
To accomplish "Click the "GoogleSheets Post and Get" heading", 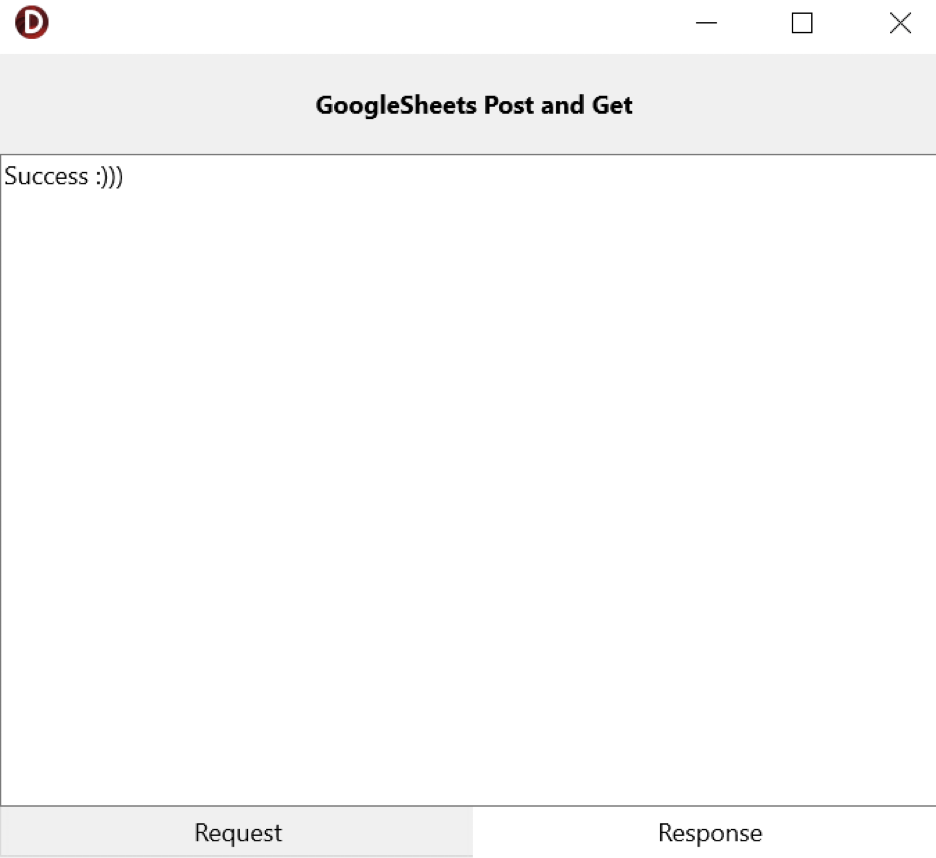I will [474, 105].
